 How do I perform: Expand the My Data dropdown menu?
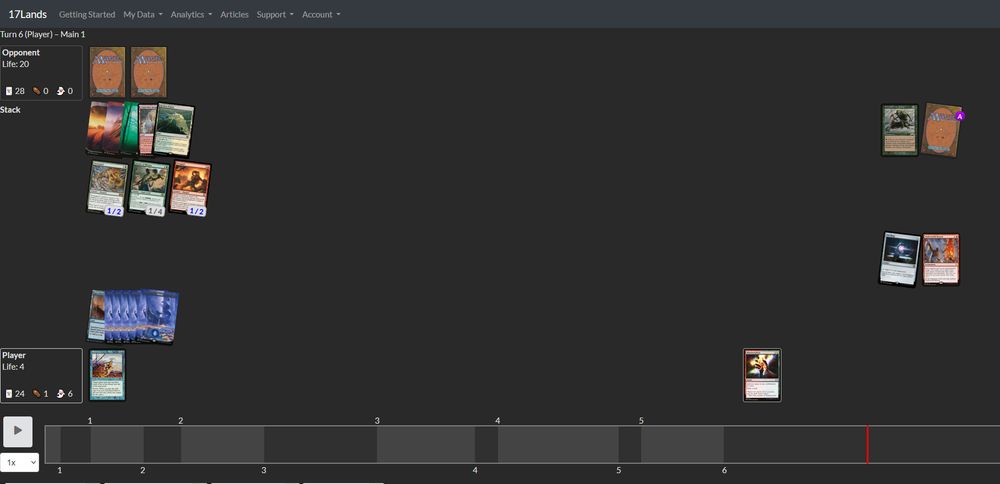143,14
